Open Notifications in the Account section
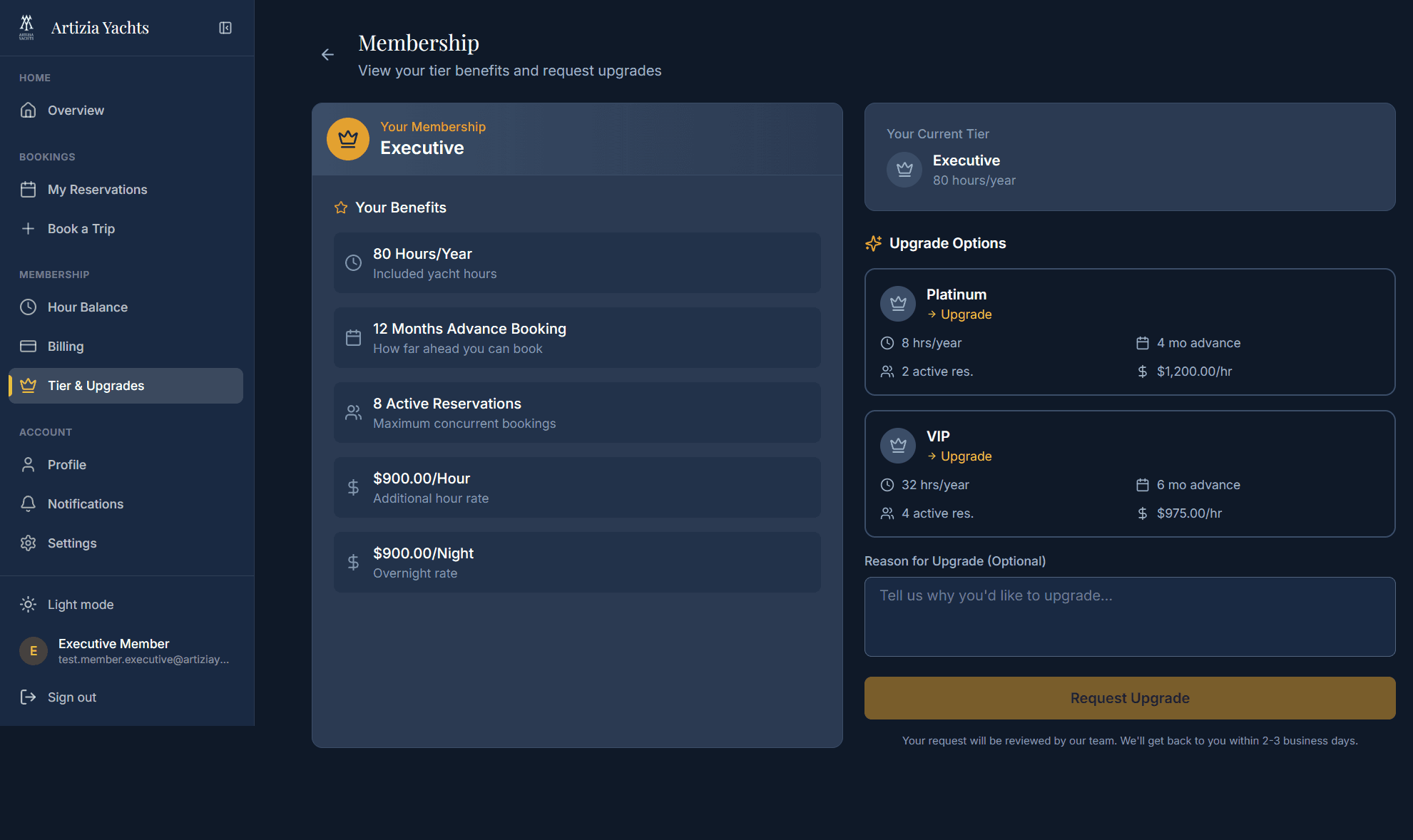The height and width of the screenshot is (840, 1413). 85,504
